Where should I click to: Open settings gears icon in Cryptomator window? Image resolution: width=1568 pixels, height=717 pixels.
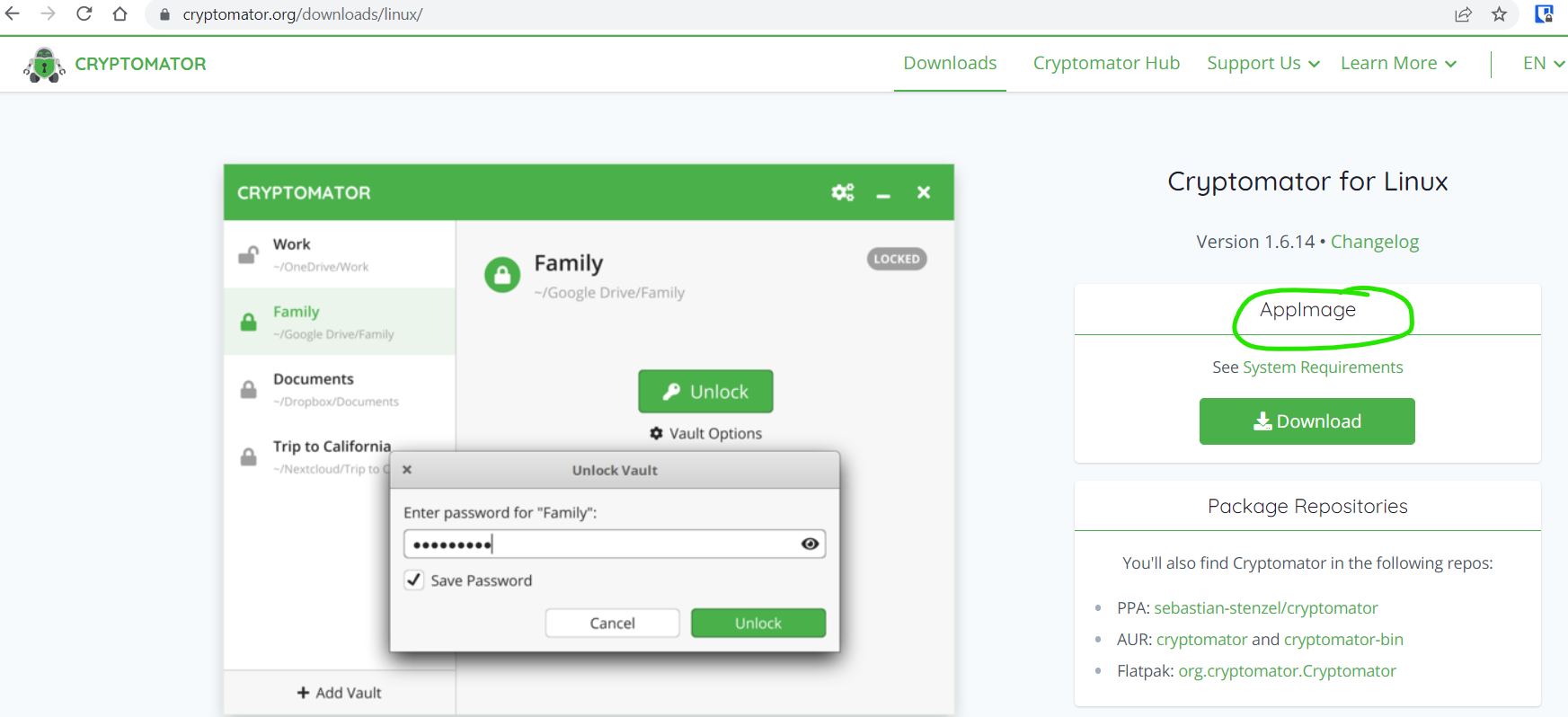842,192
